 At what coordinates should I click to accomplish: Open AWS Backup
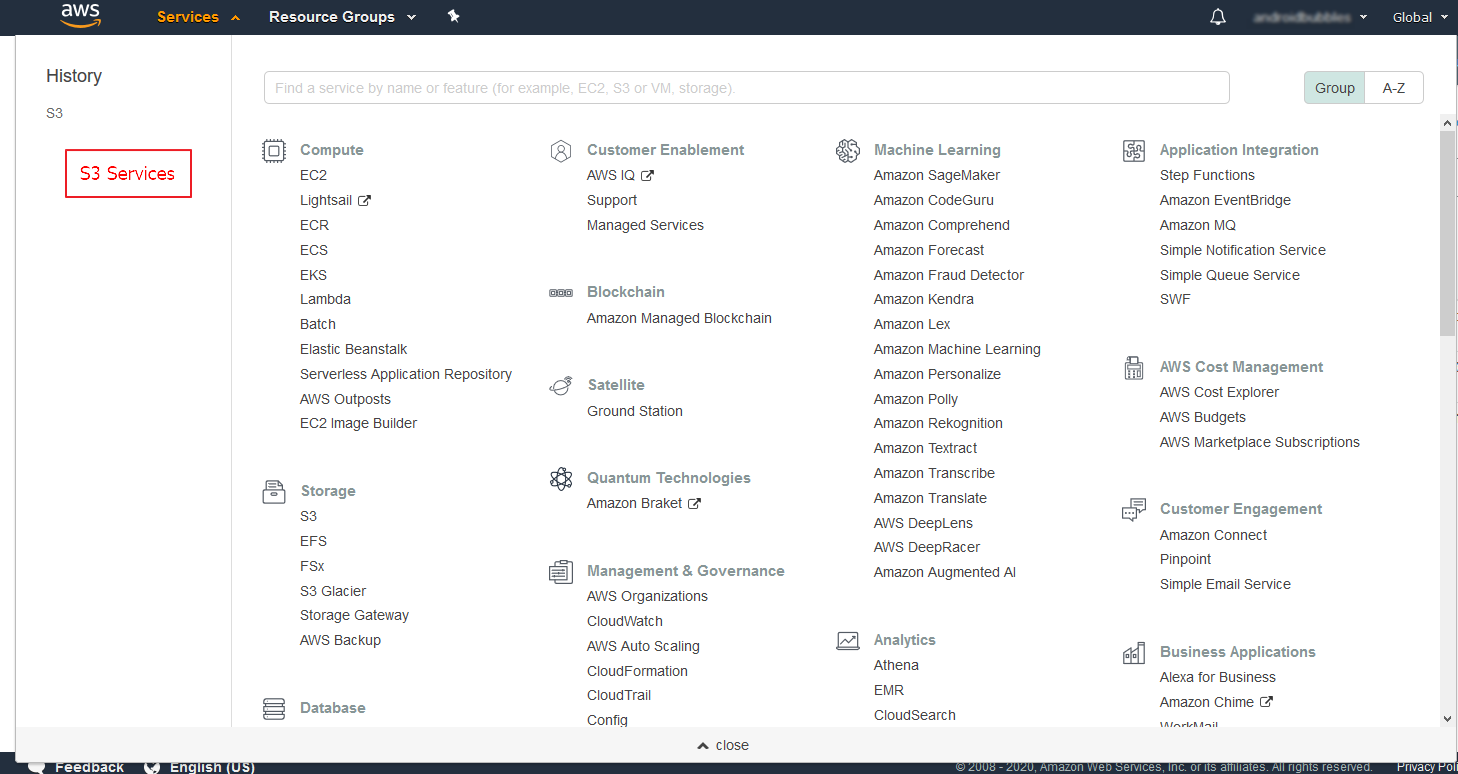click(340, 640)
